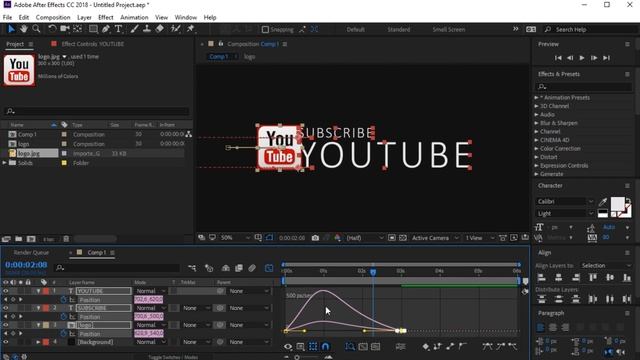The width and height of the screenshot is (640, 360).
Task: Toggle snap in the graph editor
Action: coord(325,347)
